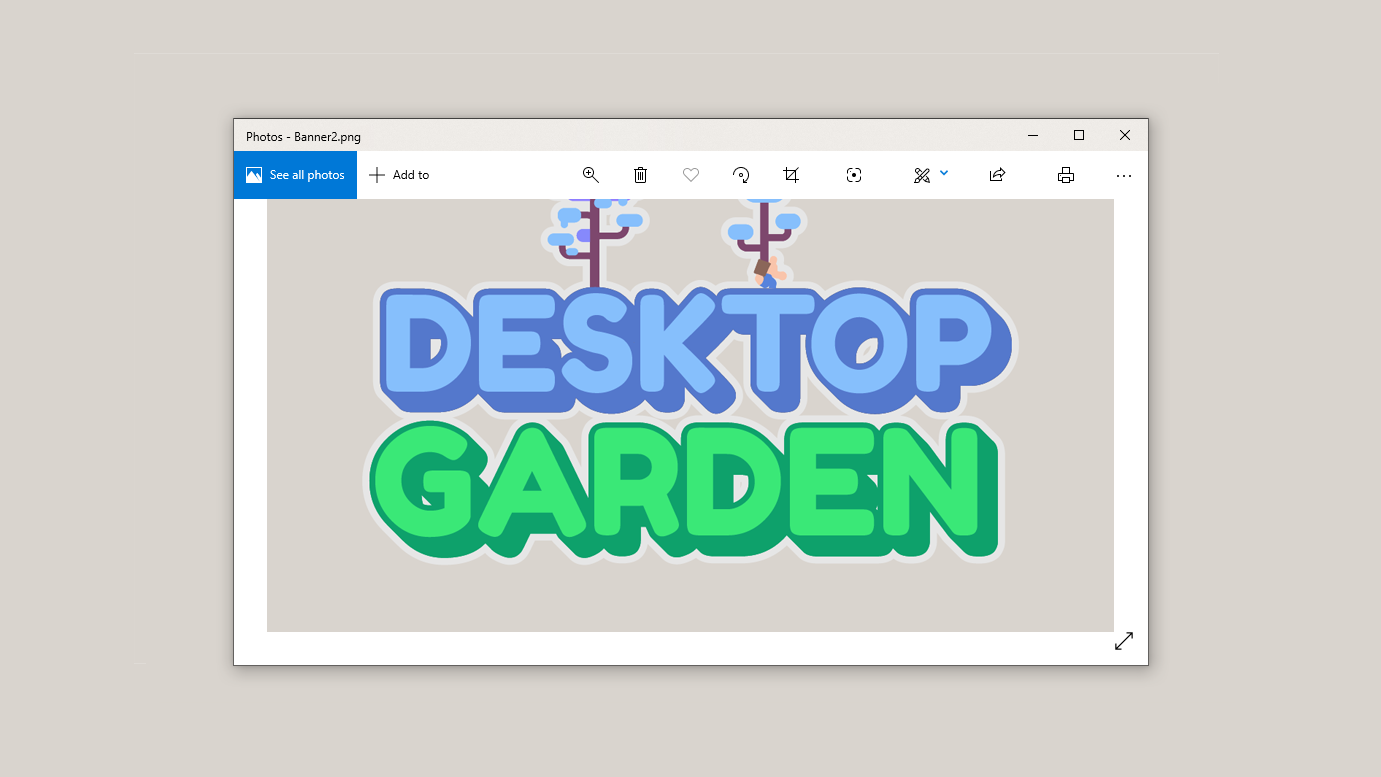
Task: Add photo to favorites heart icon
Action: tap(691, 175)
